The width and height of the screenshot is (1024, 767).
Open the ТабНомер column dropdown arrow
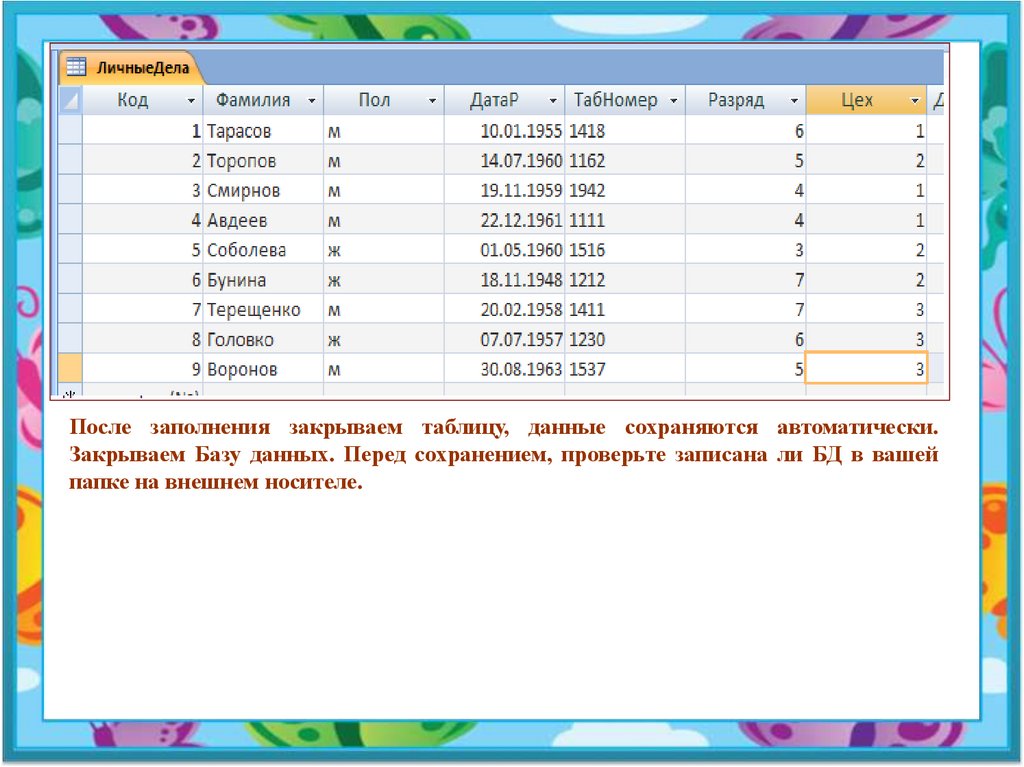(x=673, y=101)
